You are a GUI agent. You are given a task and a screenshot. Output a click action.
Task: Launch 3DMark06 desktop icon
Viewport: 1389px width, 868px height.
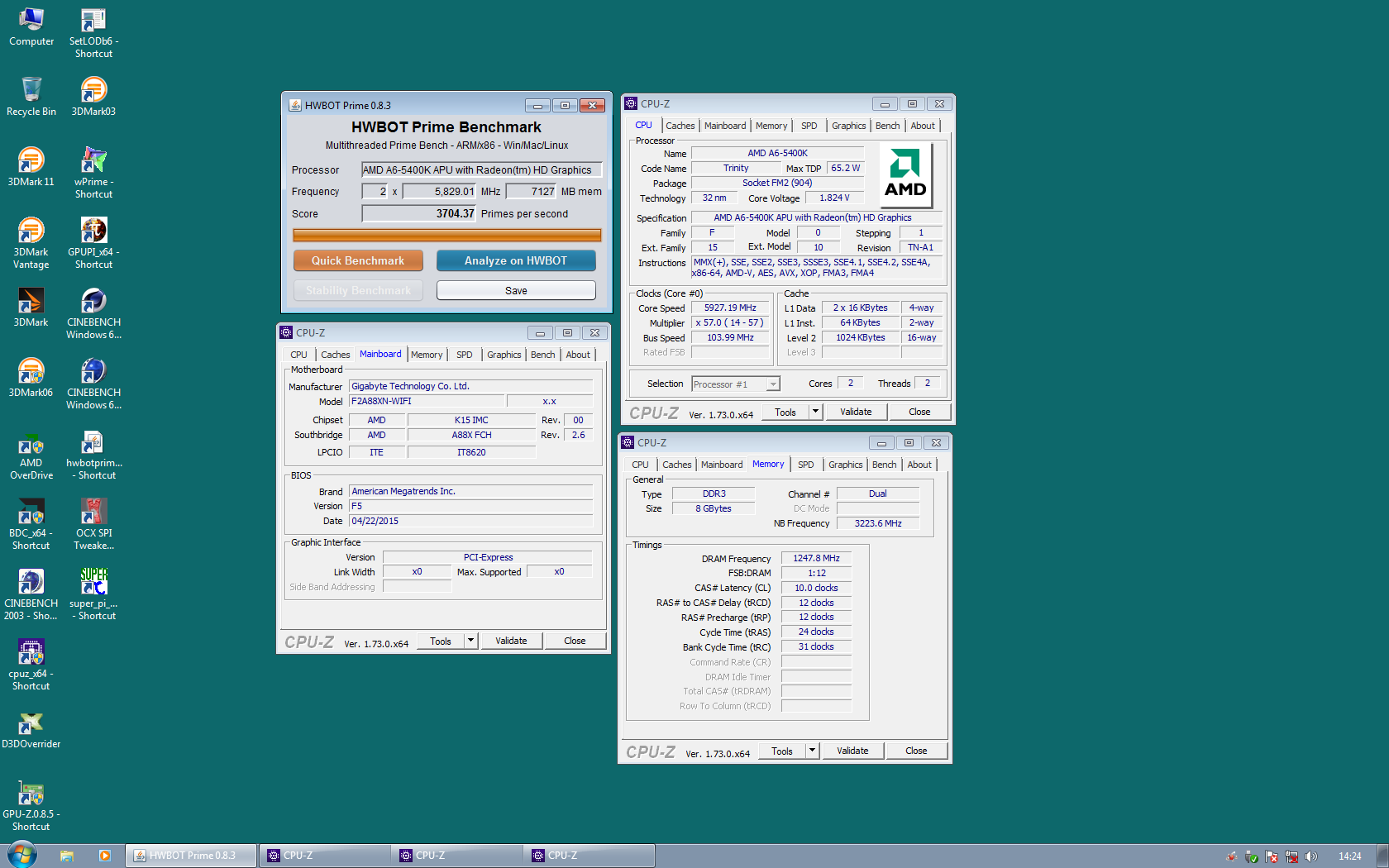pyautogui.click(x=31, y=378)
